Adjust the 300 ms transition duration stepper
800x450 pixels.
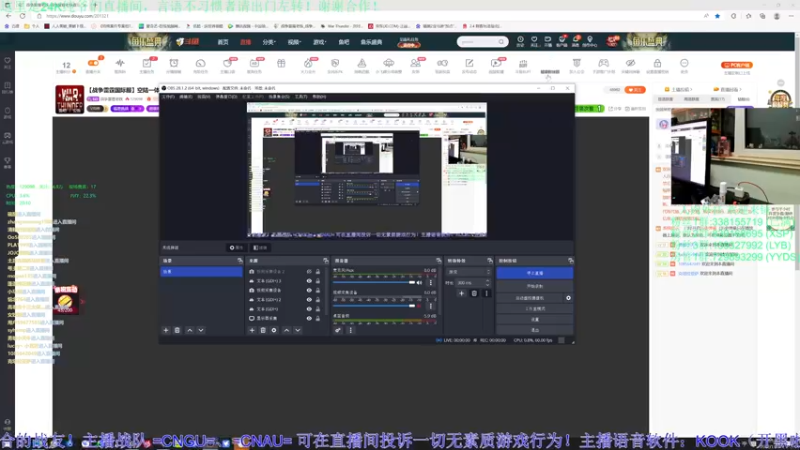click(487, 283)
